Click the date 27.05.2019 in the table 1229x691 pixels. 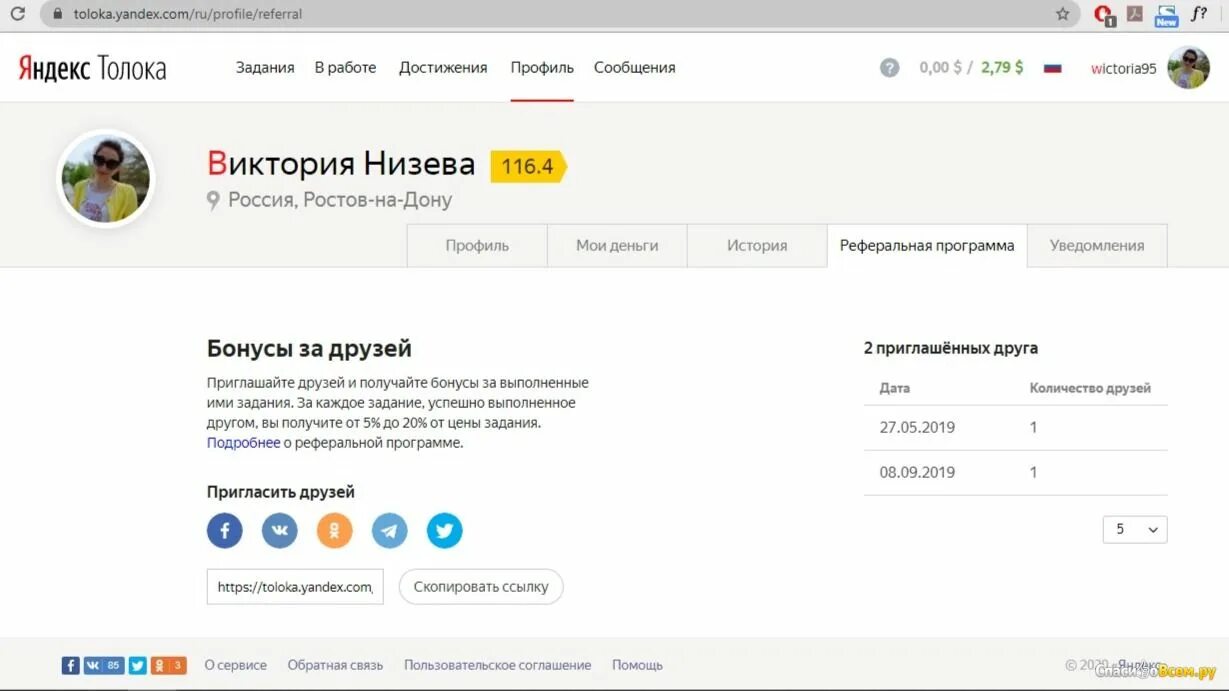917,427
